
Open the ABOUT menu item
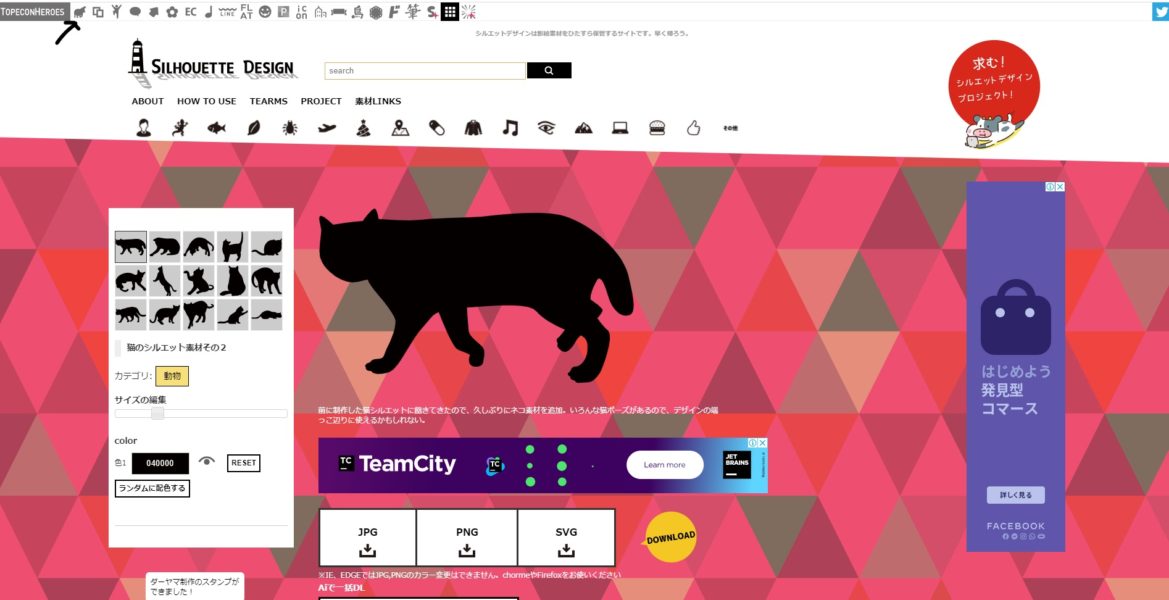coord(148,101)
